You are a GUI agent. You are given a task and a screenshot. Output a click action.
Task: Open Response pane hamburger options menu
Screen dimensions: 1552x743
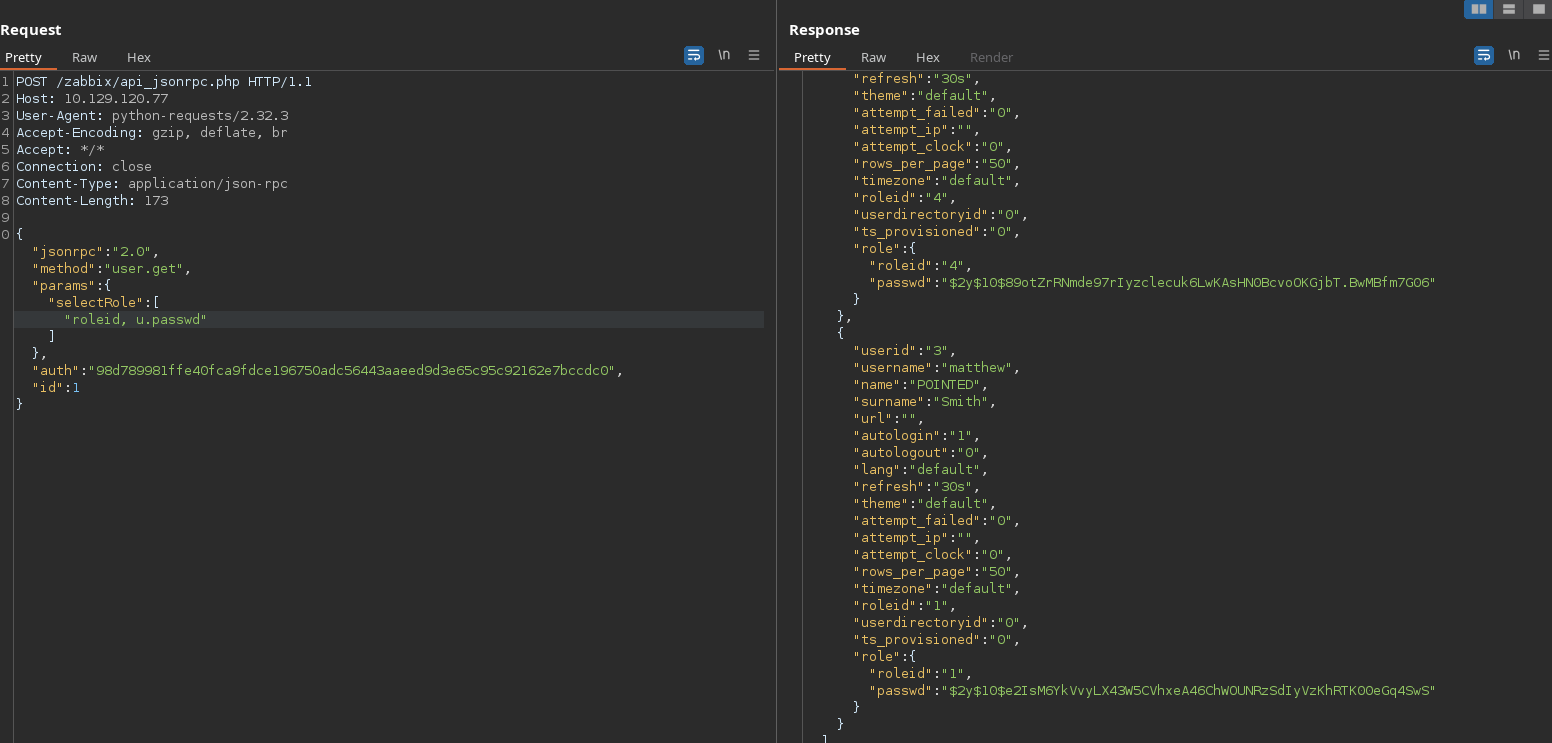coord(1544,55)
